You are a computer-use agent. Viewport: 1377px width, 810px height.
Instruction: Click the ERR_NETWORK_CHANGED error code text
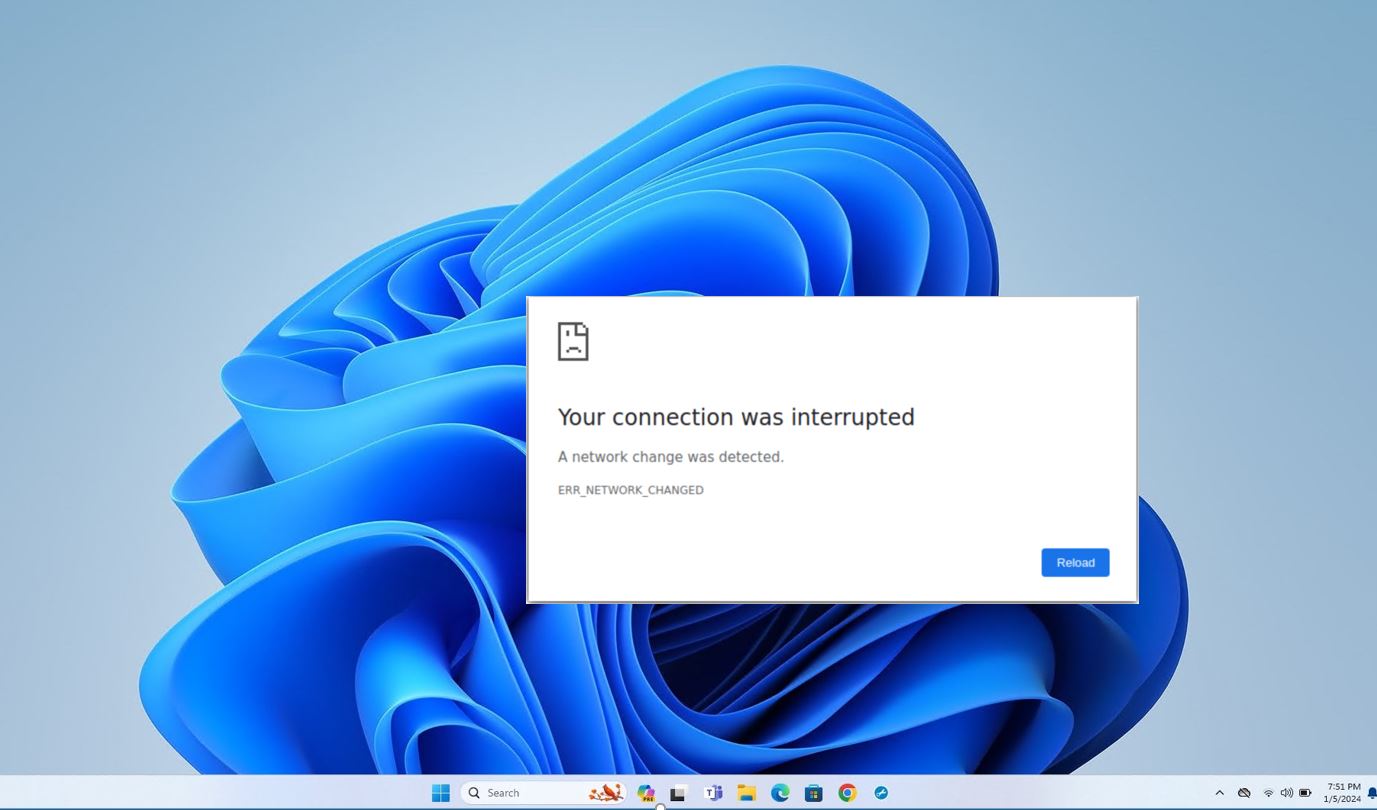click(631, 490)
